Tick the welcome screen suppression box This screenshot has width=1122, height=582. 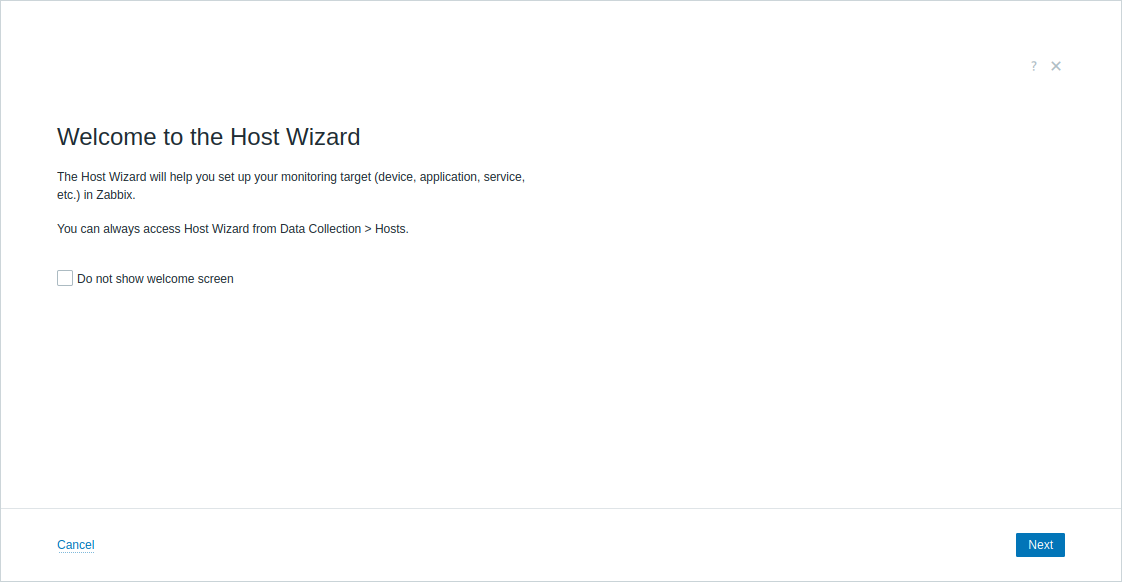point(65,278)
